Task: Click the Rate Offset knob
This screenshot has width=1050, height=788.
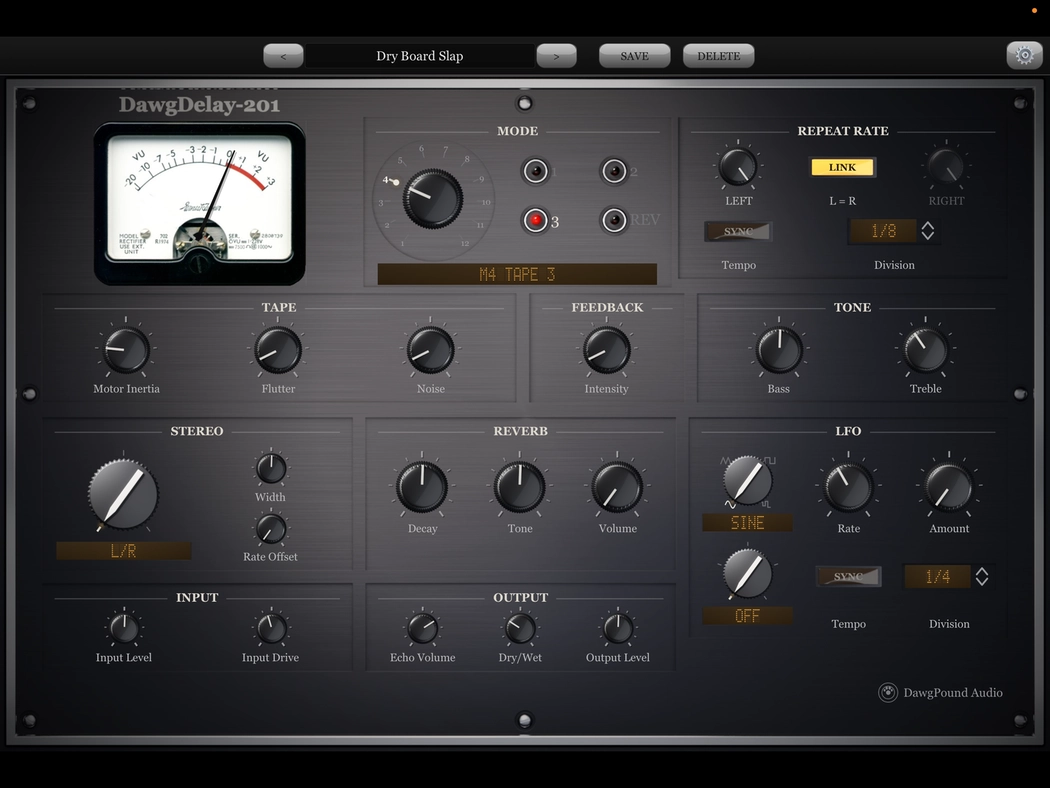Action: [271, 528]
